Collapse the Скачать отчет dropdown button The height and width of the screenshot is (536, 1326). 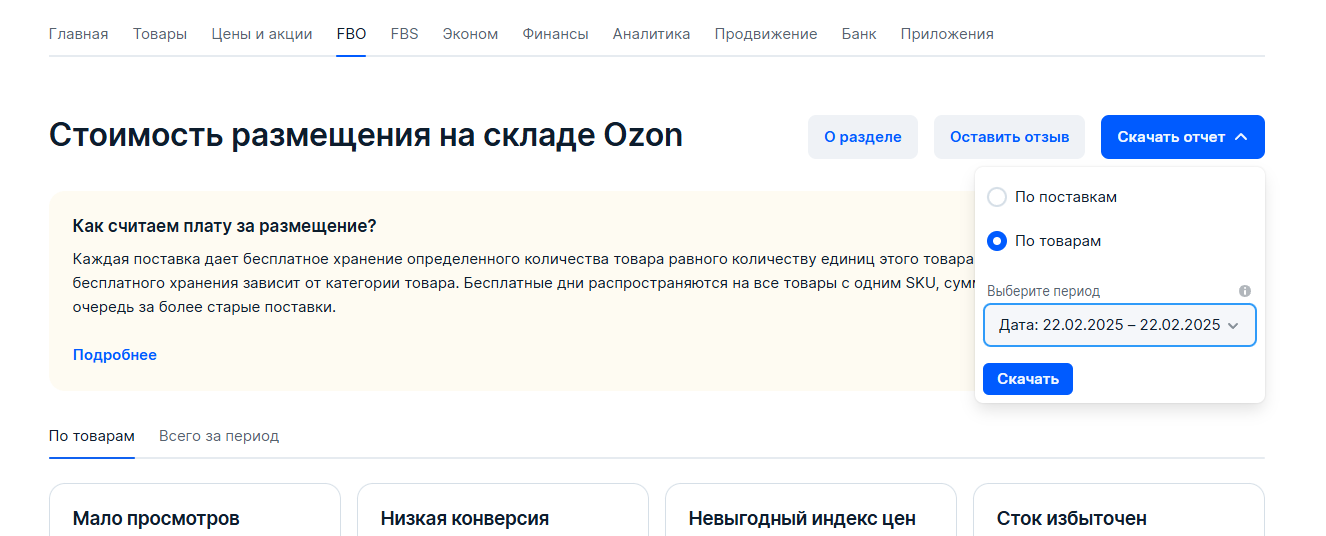(1183, 137)
